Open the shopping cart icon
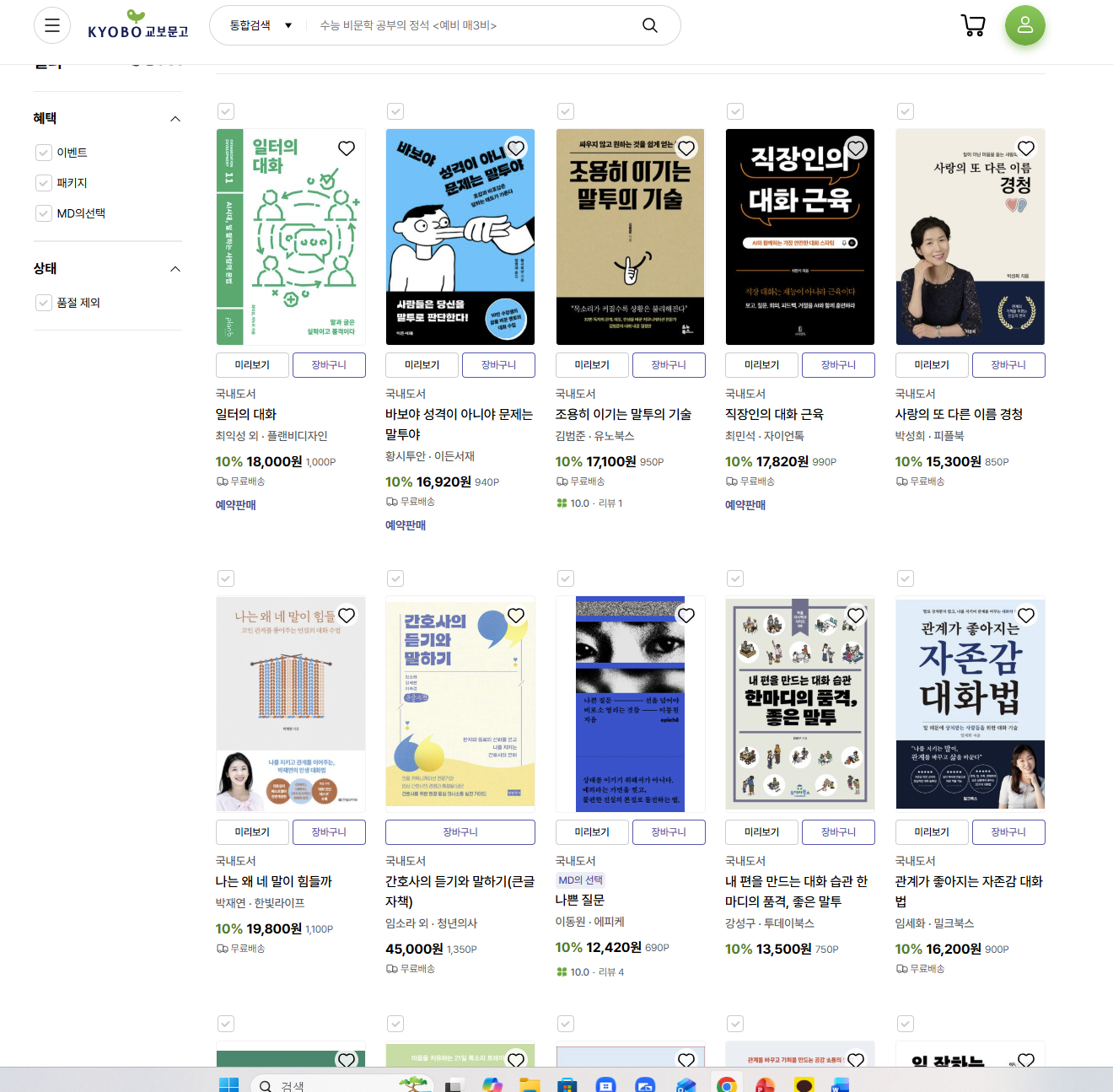The height and width of the screenshot is (1092, 1113). point(973,25)
